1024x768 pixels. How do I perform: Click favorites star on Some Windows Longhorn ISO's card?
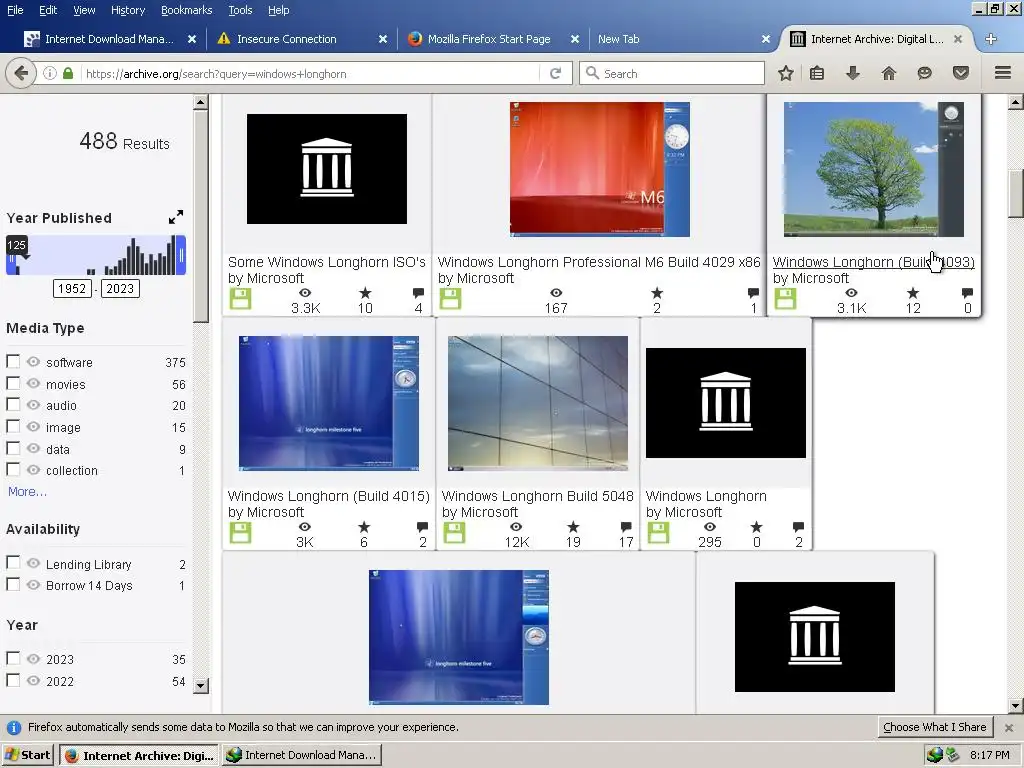point(365,293)
